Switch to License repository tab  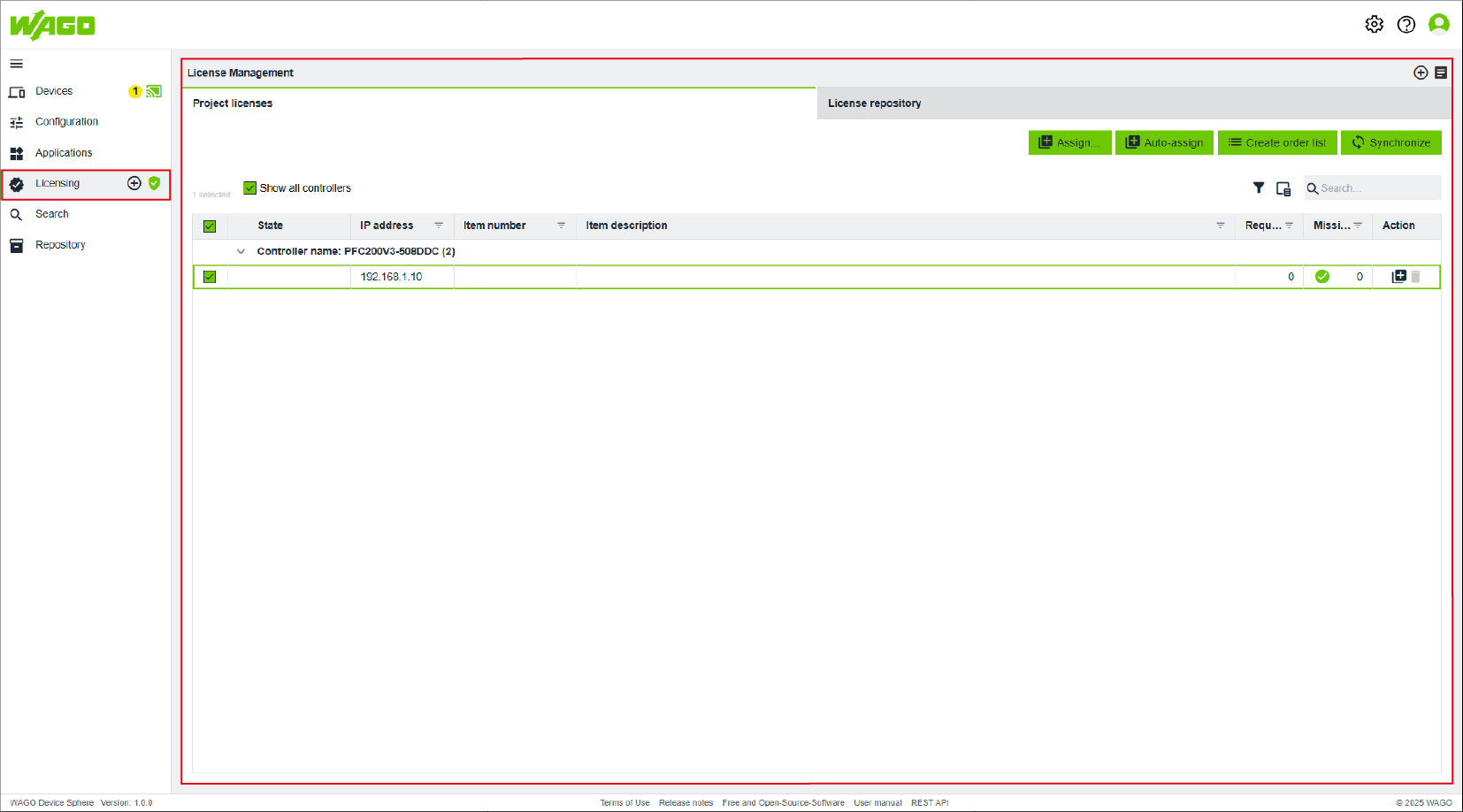[x=874, y=103]
